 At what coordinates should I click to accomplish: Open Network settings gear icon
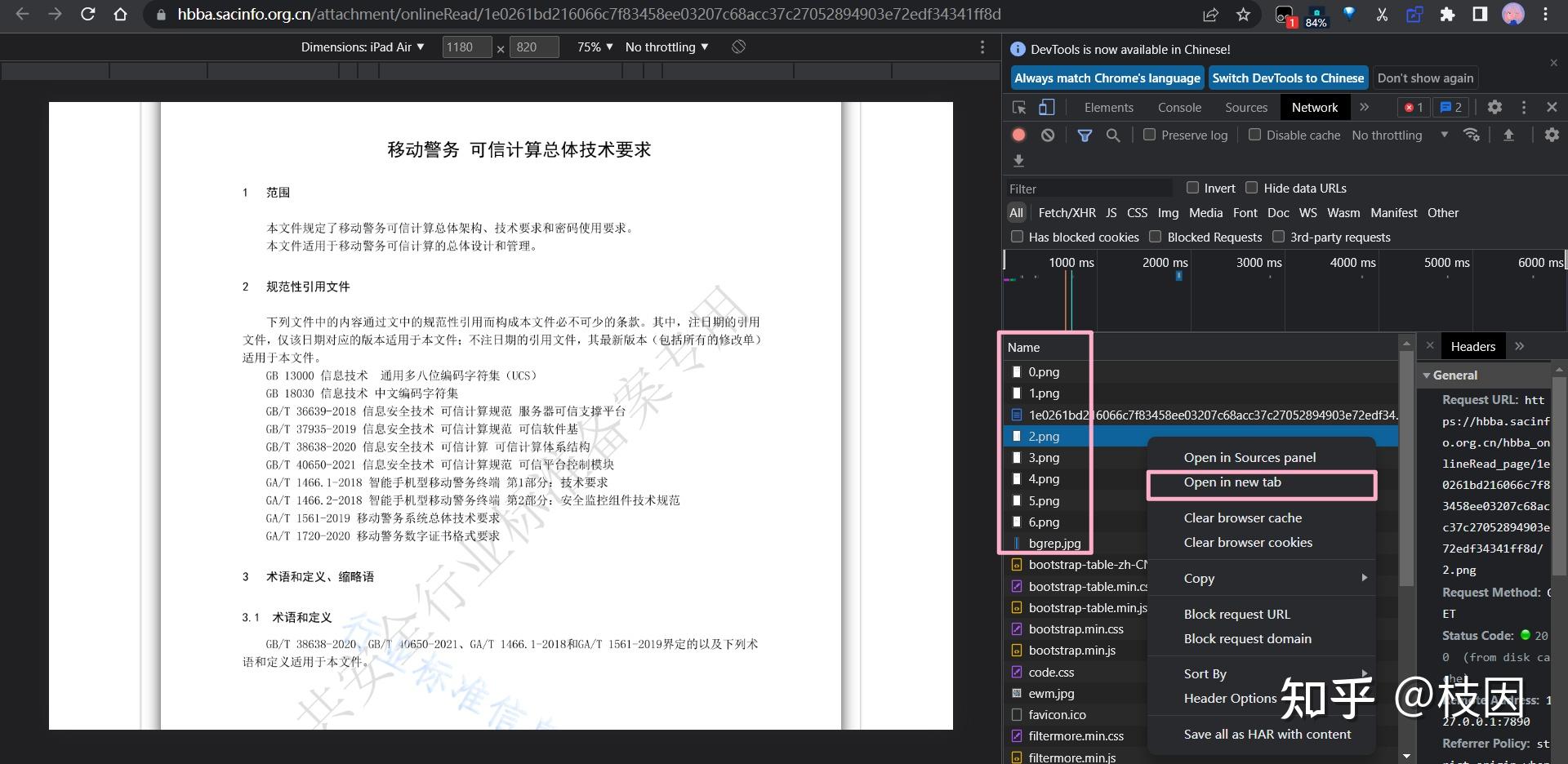[x=1552, y=135]
